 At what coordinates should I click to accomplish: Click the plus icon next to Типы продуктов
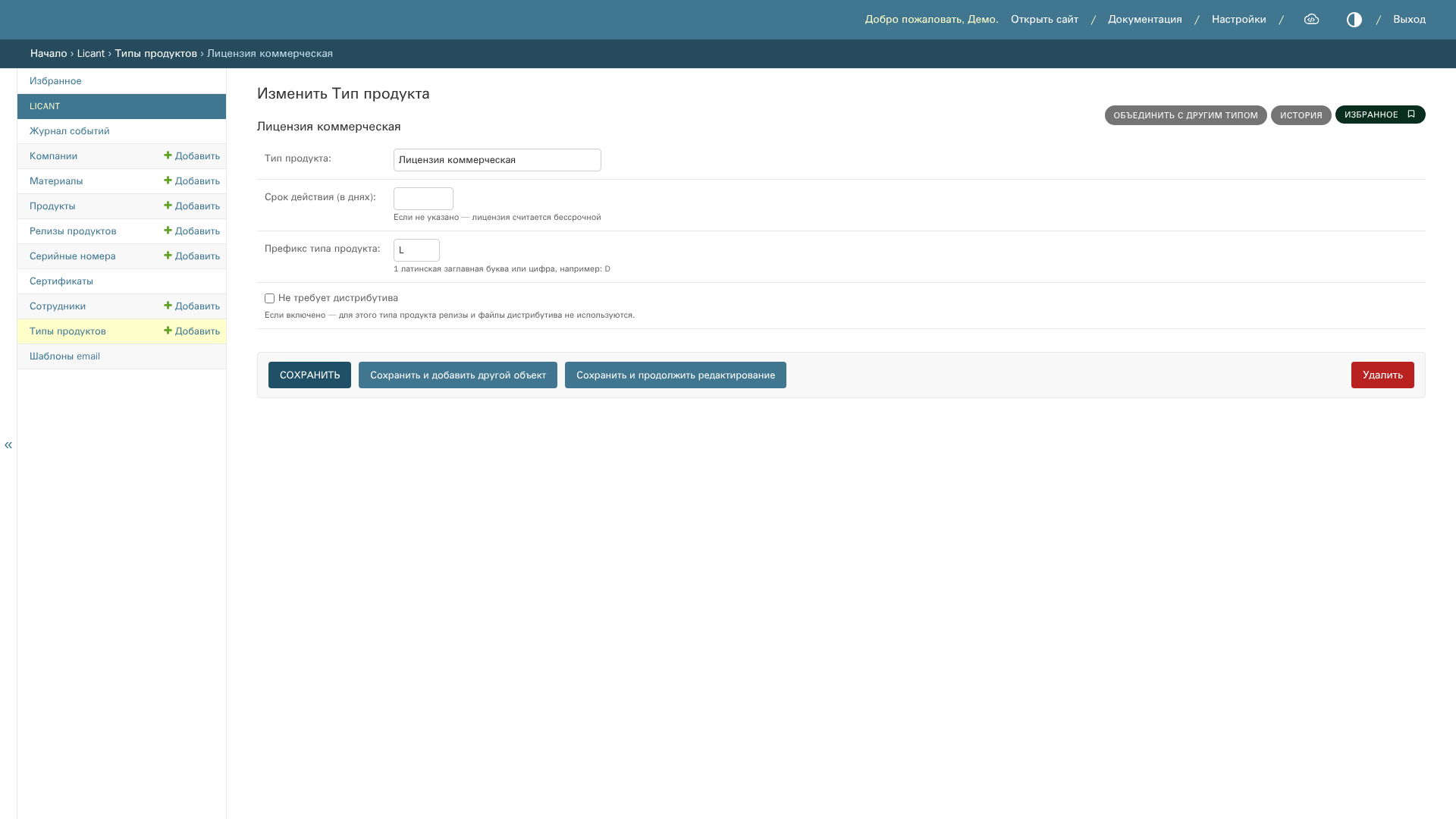coord(168,331)
